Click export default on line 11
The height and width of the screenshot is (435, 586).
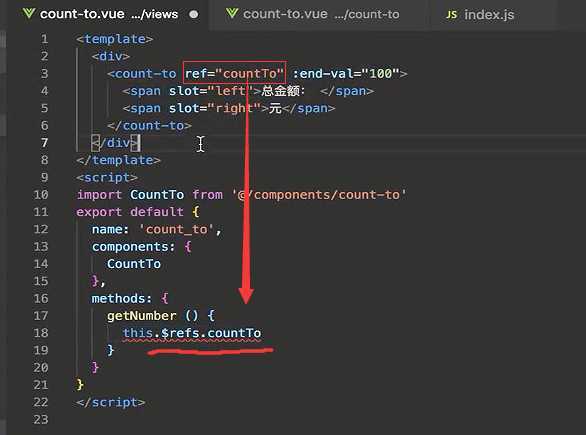pos(130,212)
